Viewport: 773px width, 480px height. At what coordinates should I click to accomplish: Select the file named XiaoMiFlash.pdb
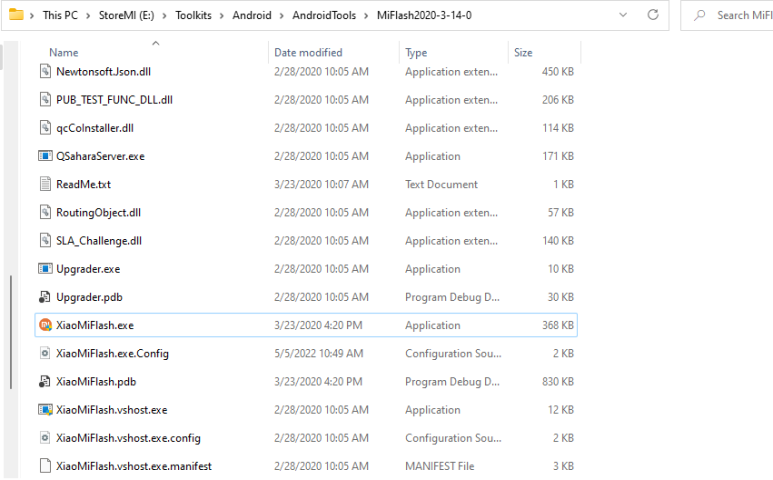tap(96, 381)
